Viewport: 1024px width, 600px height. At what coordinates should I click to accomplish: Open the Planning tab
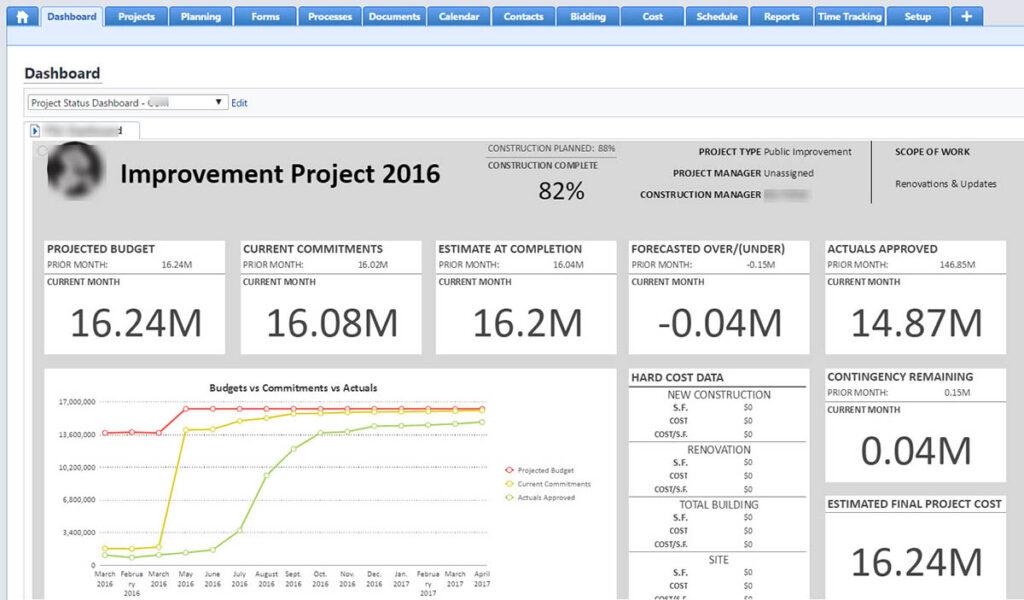coord(200,16)
